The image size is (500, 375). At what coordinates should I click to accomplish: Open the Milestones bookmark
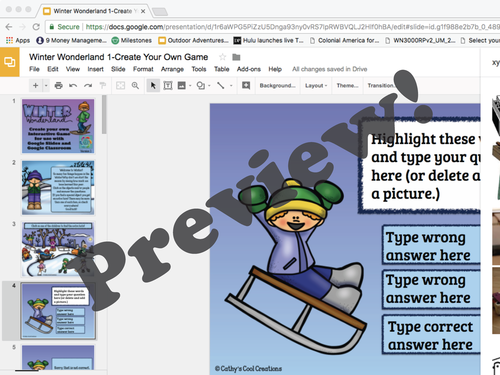click(x=132, y=40)
